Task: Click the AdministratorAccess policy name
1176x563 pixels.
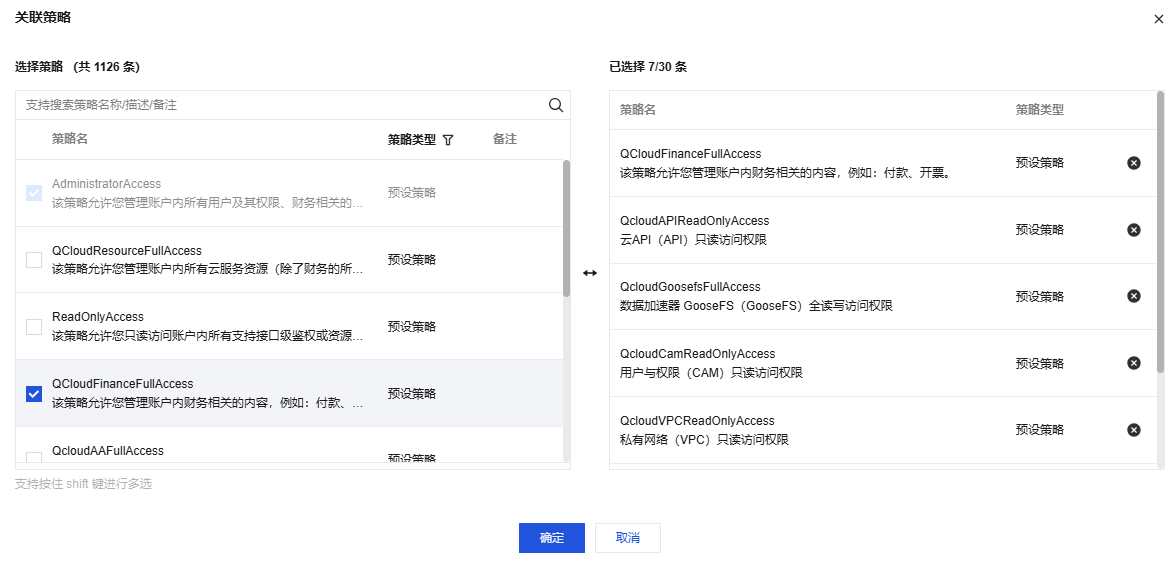Action: point(106,184)
